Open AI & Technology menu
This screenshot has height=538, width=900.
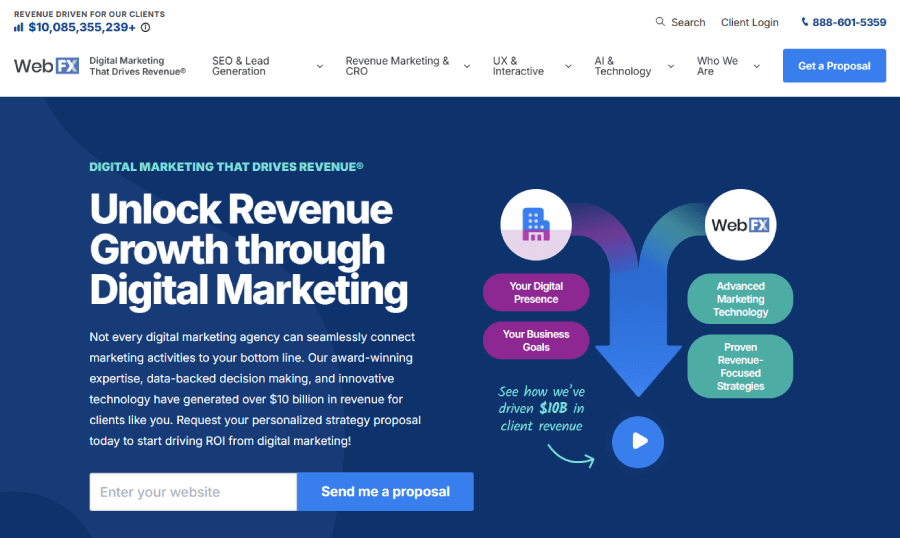coord(622,66)
